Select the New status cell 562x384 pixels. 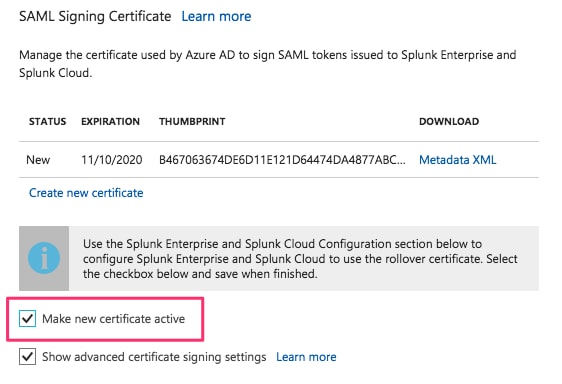[38, 160]
